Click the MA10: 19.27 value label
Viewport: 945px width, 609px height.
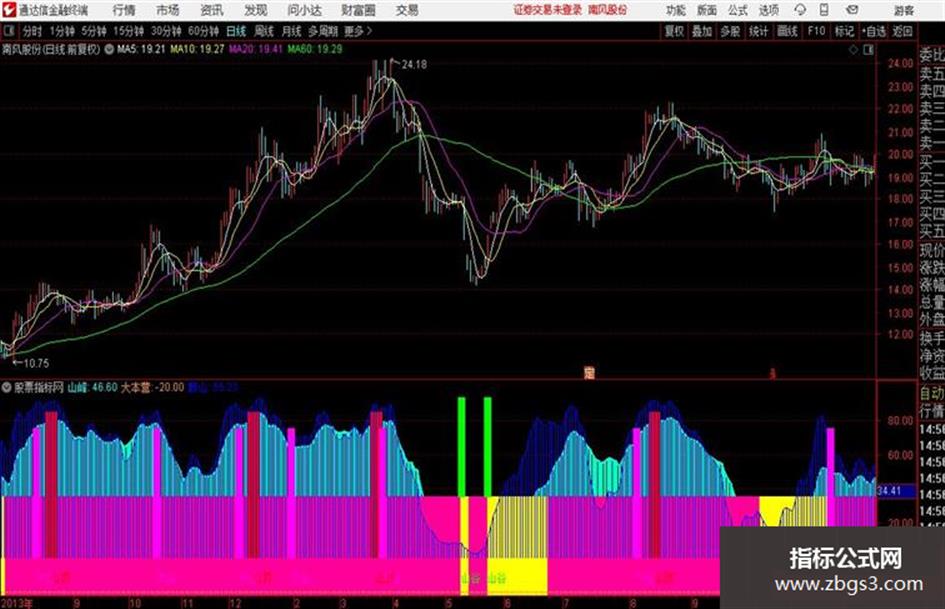[197, 49]
